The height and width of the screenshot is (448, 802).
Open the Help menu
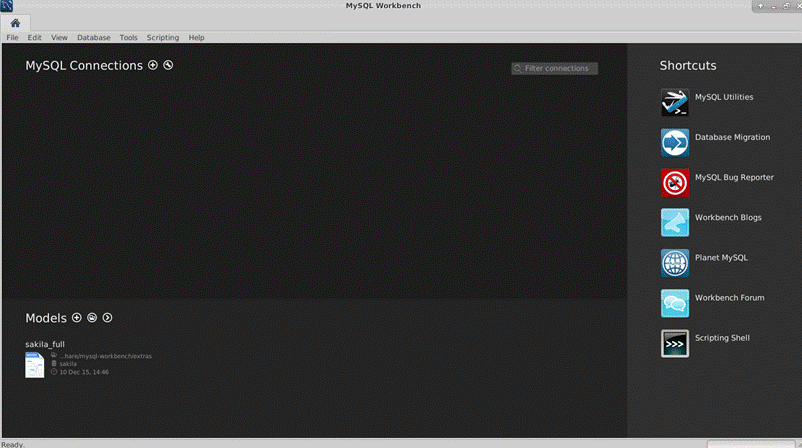[196, 37]
